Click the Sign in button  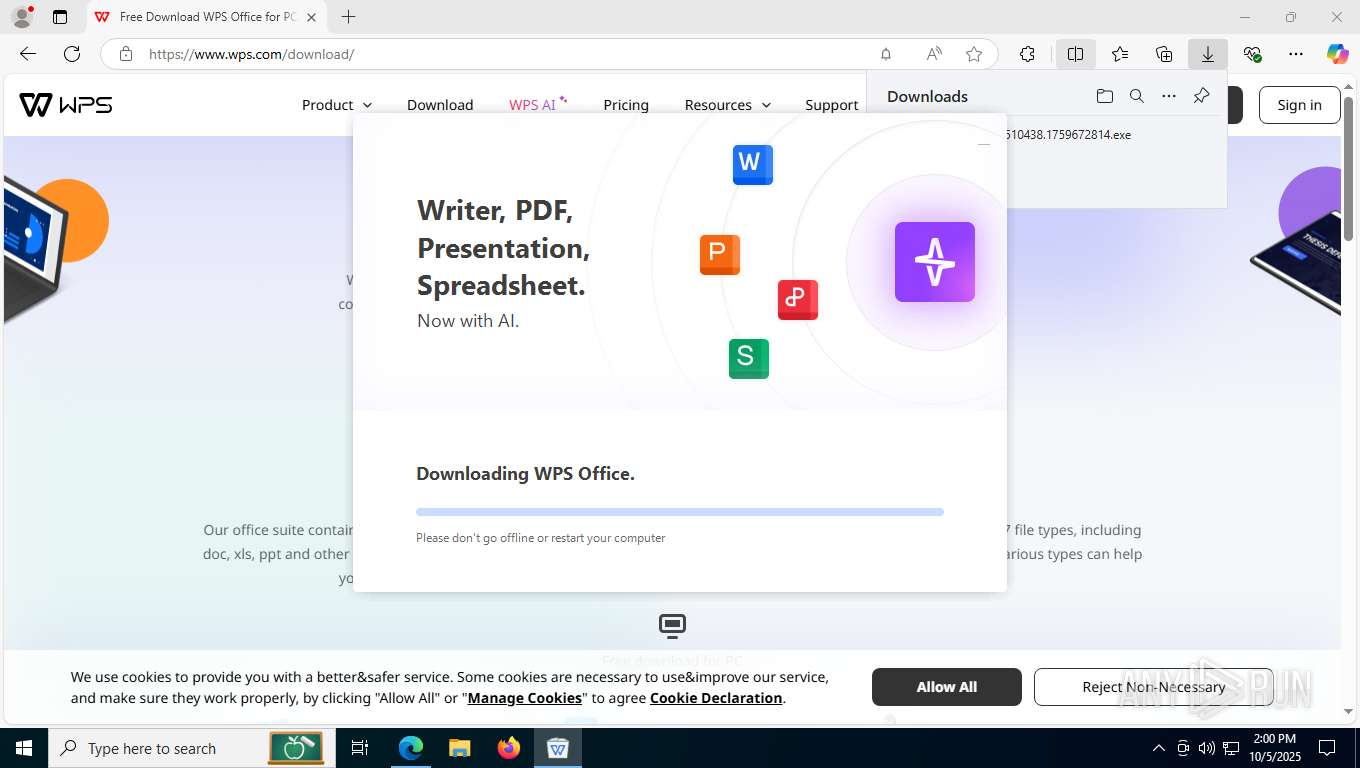pyautogui.click(x=1299, y=104)
